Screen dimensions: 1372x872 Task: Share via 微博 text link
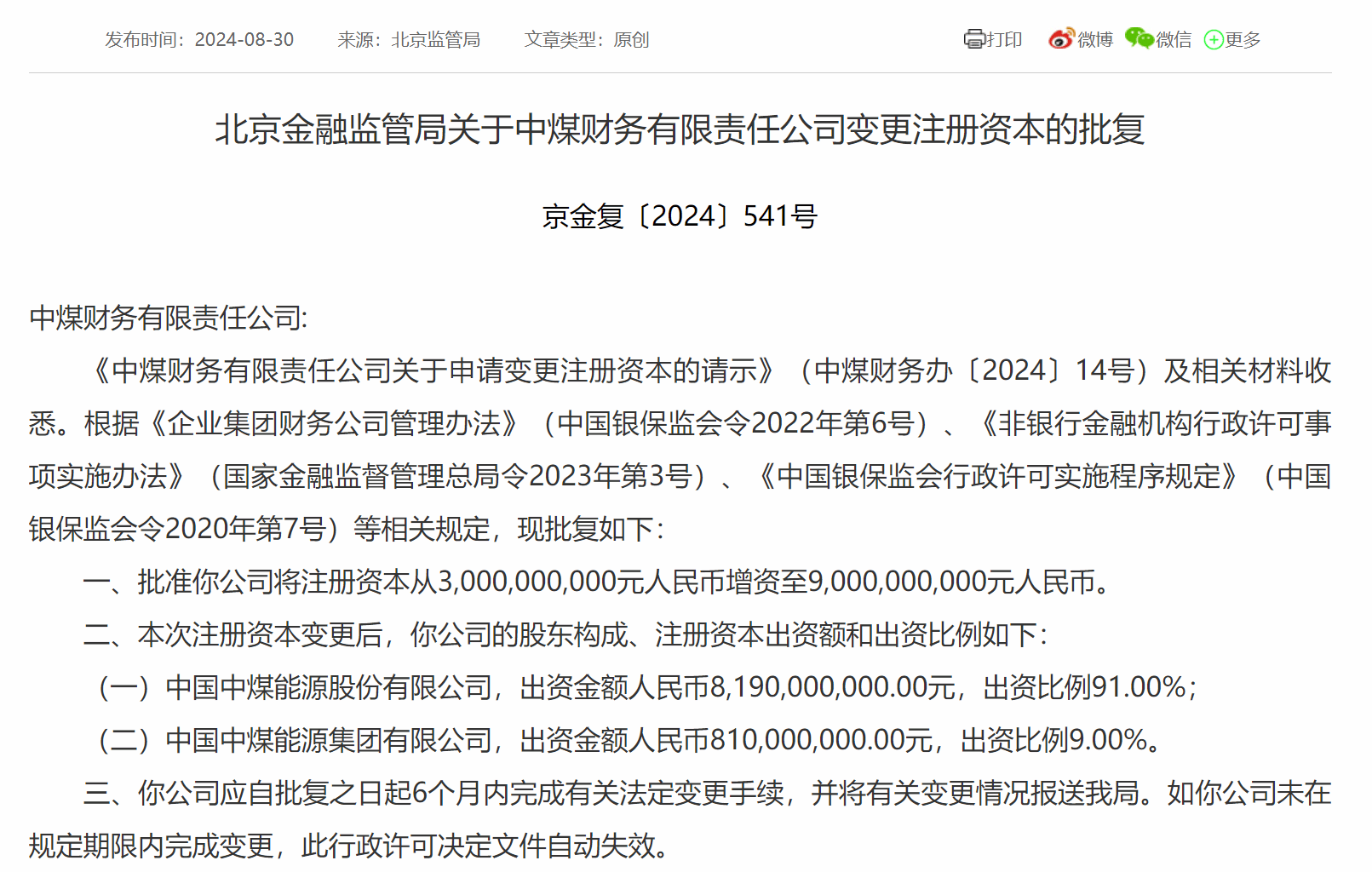click(x=1095, y=39)
